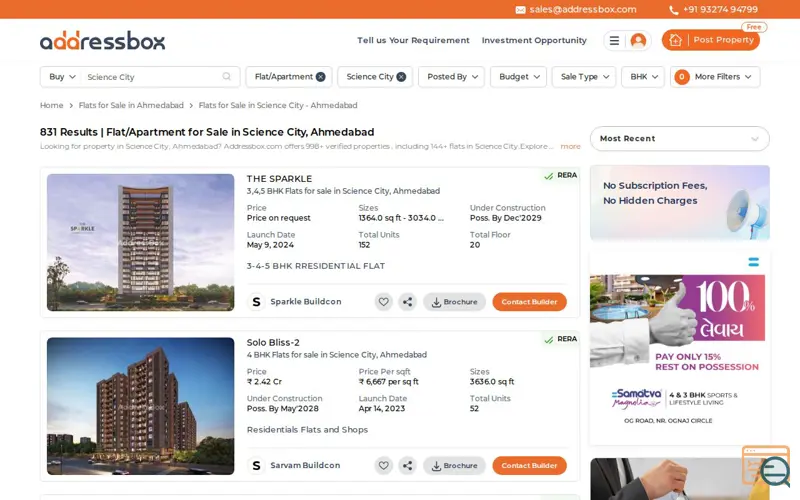Image resolution: width=800 pixels, height=500 pixels.
Task: Click the No Subscription Fees banner
Action: [680, 203]
